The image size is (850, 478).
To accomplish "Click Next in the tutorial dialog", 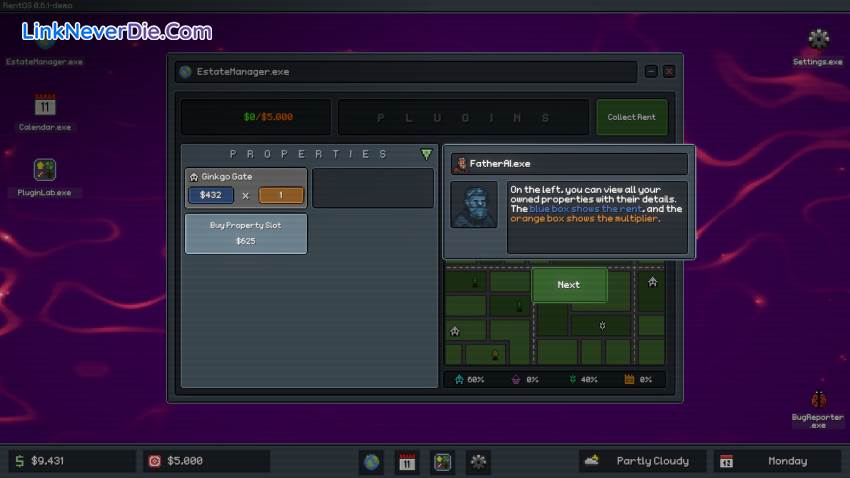I will [568, 285].
